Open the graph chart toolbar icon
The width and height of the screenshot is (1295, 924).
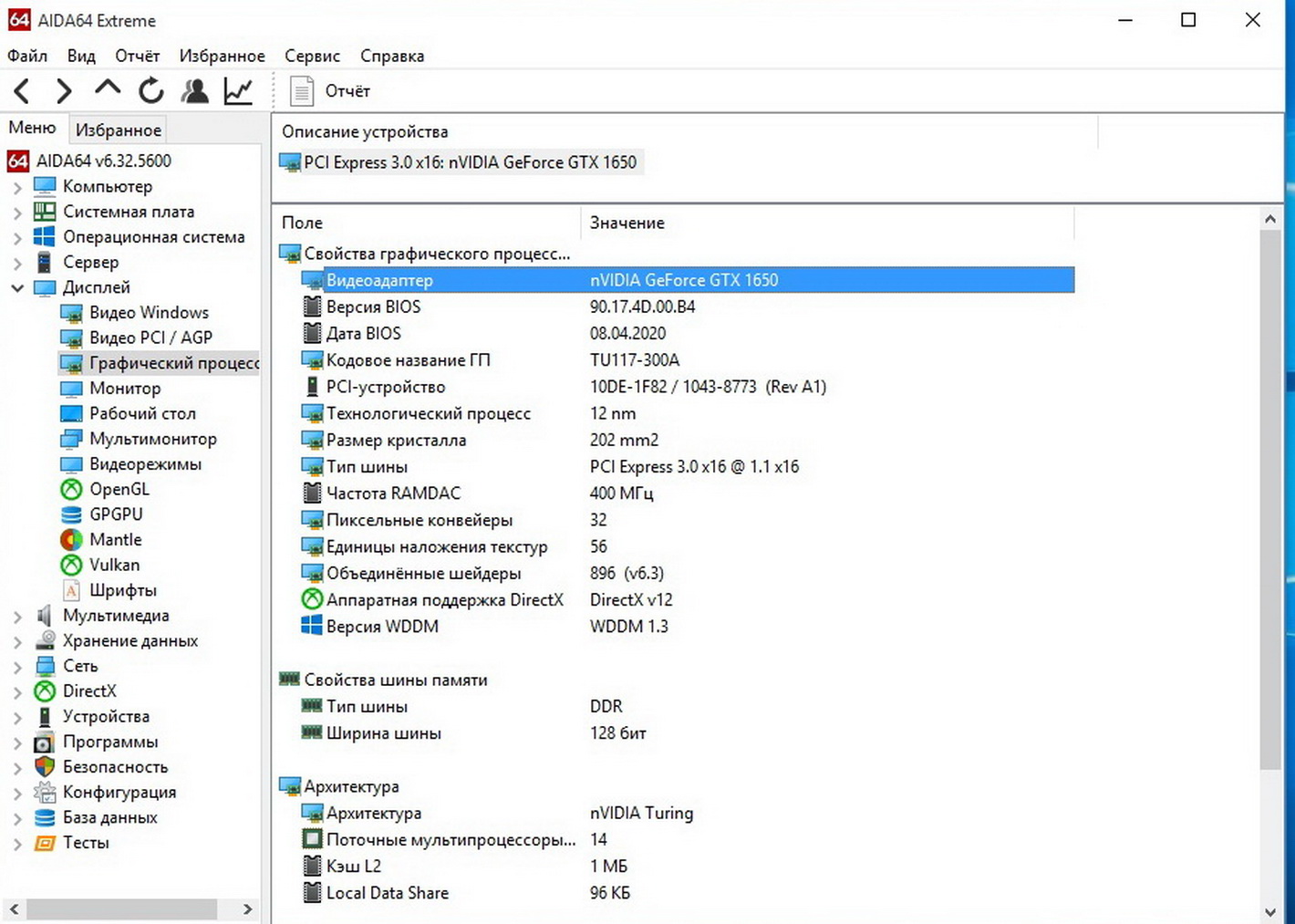[x=239, y=90]
